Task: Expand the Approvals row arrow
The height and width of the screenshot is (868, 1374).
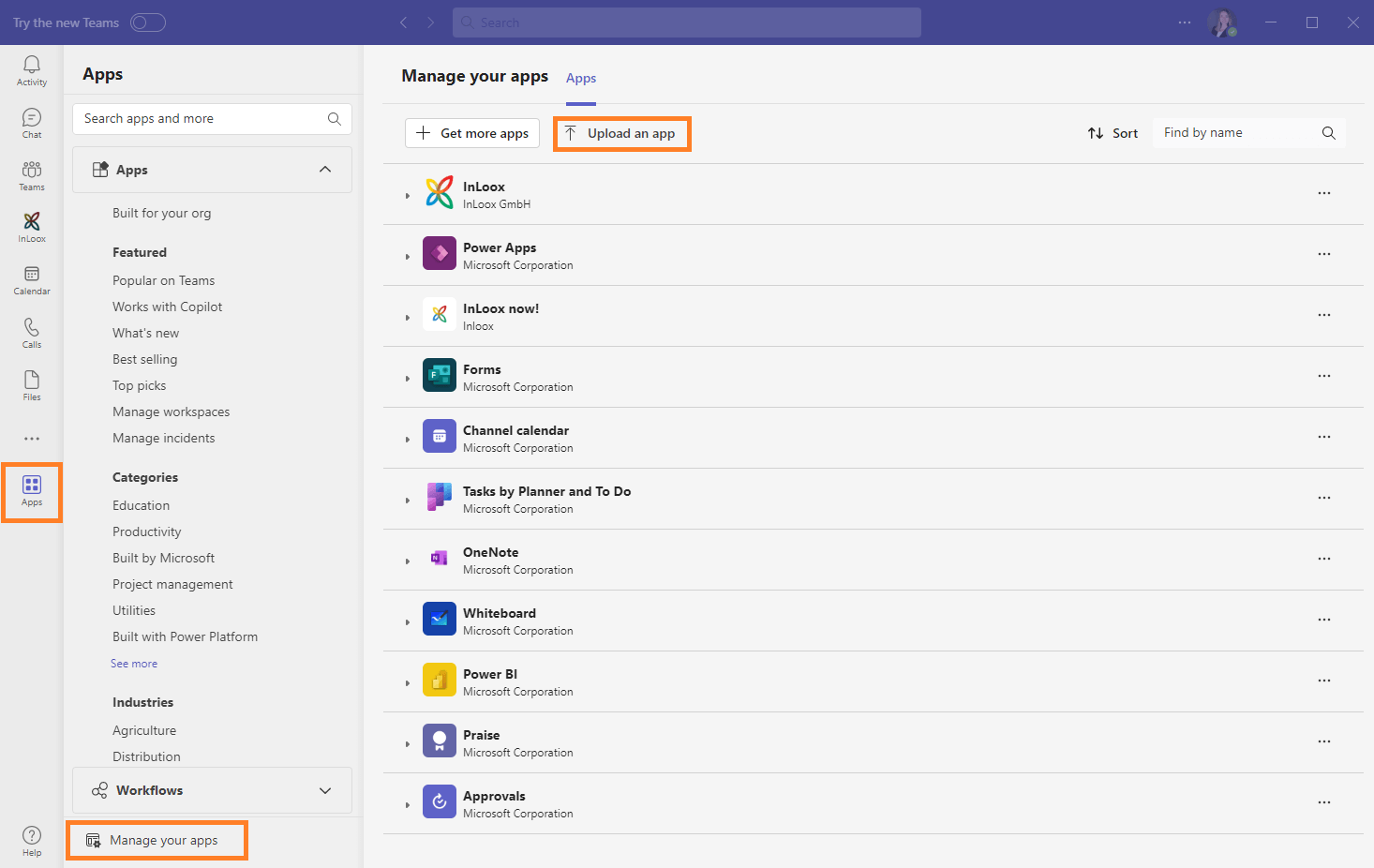Action: (408, 805)
